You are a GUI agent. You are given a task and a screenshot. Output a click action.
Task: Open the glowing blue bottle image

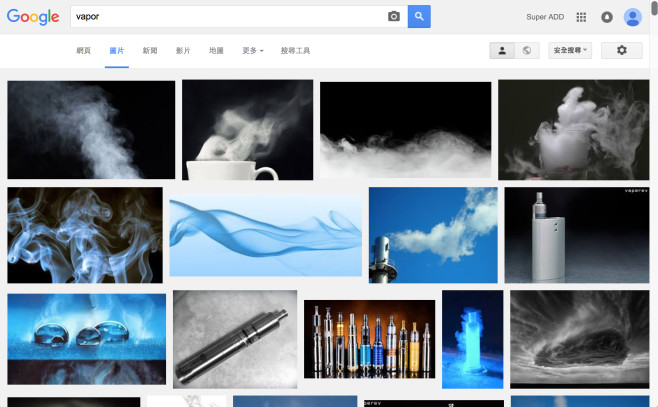pos(473,339)
